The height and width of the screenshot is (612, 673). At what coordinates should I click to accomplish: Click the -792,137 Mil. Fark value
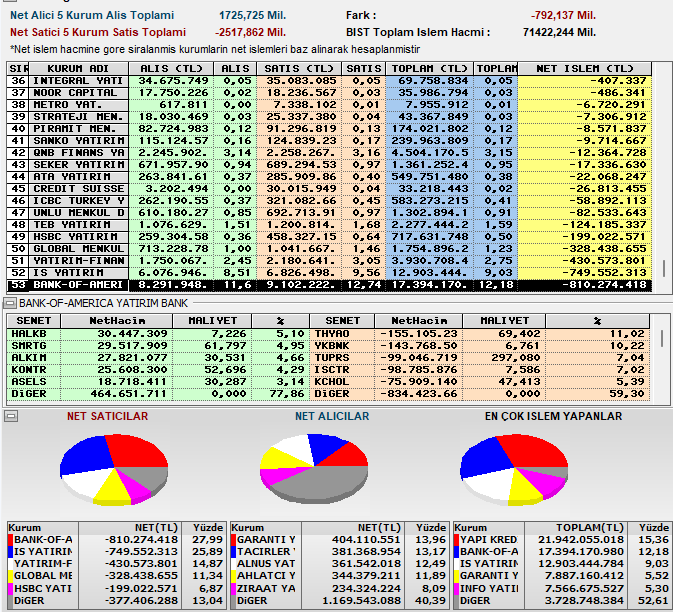[563, 15]
